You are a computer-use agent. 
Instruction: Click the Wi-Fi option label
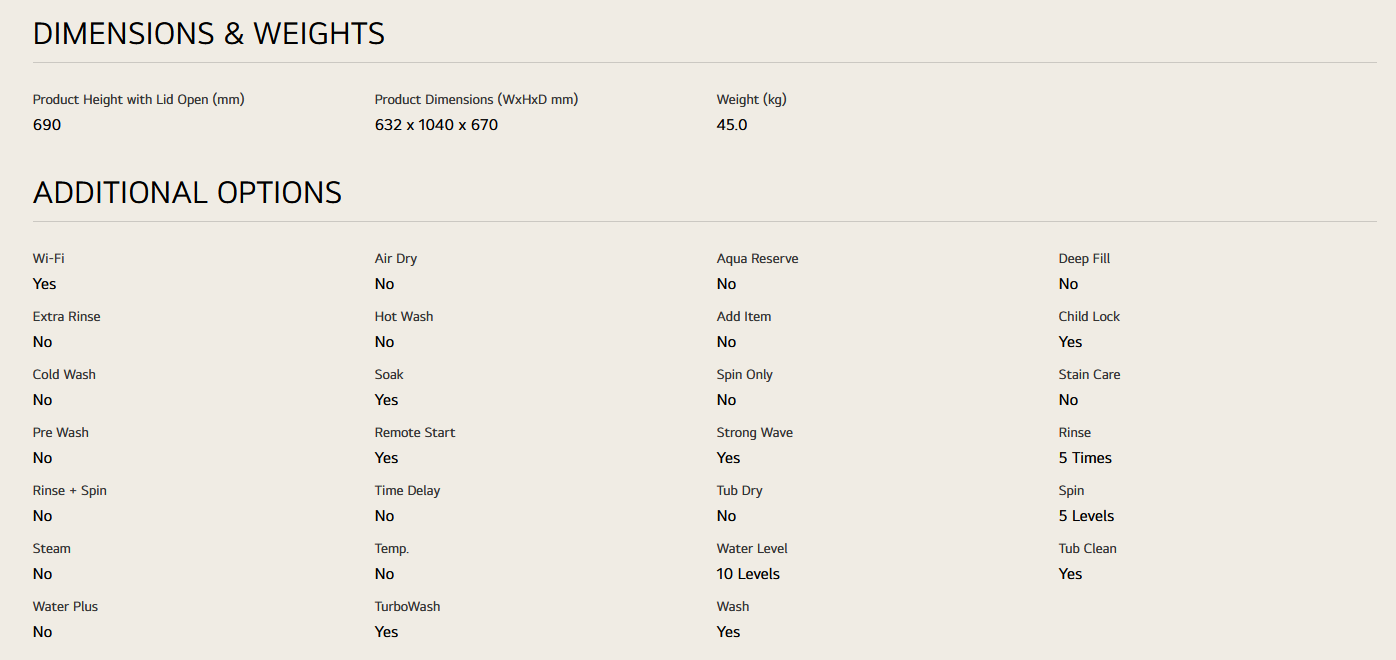coord(48,258)
